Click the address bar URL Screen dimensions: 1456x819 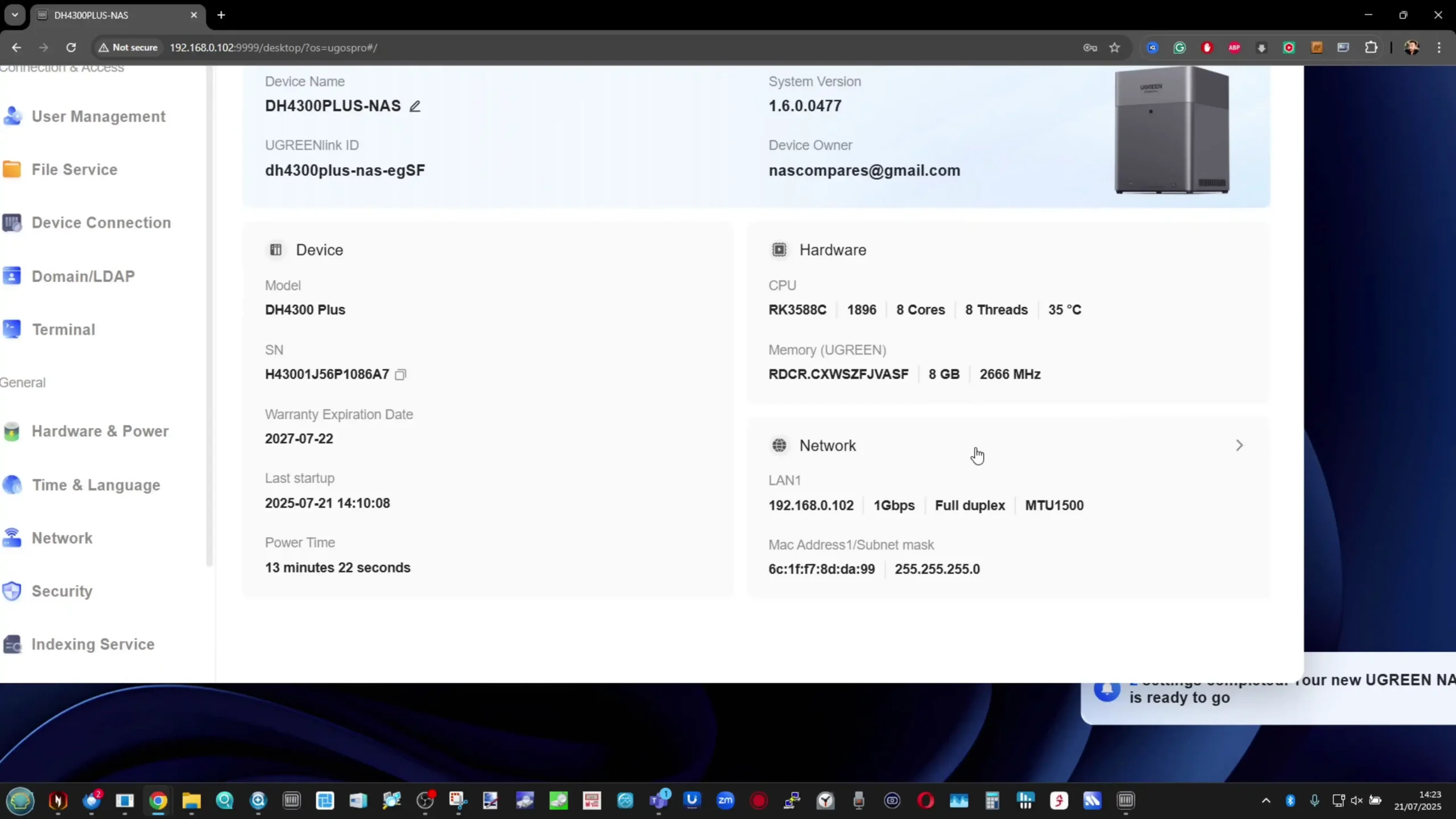tap(274, 48)
